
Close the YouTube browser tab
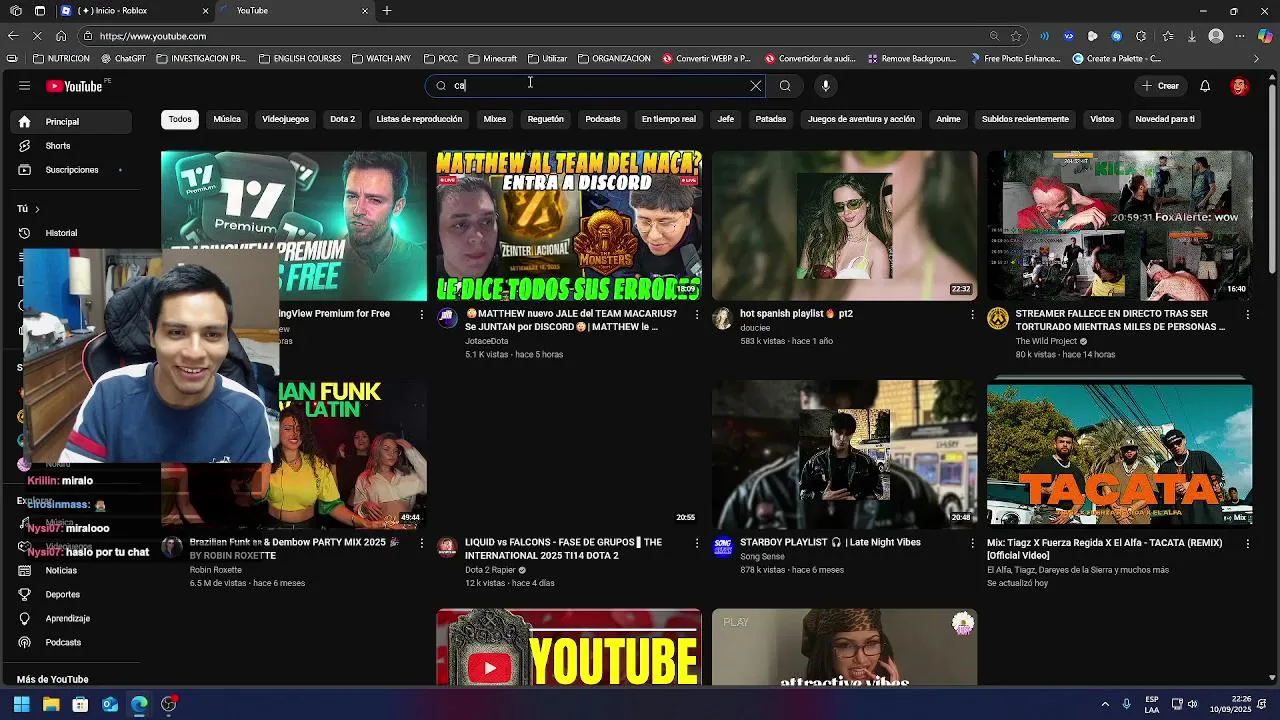(x=365, y=11)
